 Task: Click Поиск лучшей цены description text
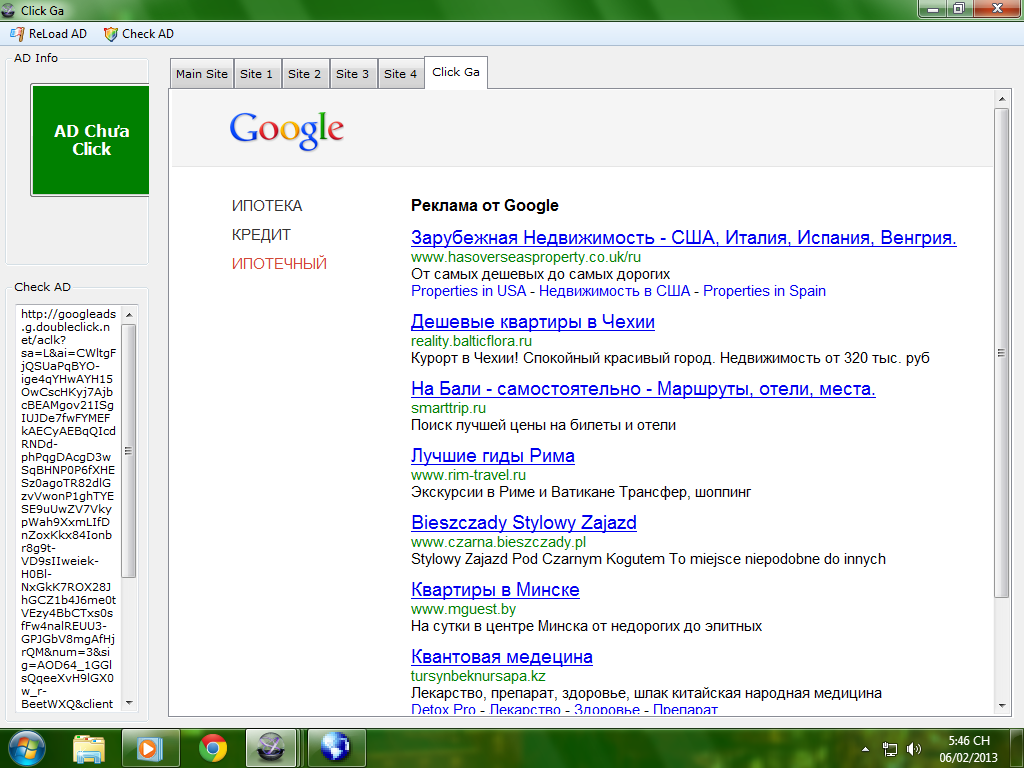(543, 425)
